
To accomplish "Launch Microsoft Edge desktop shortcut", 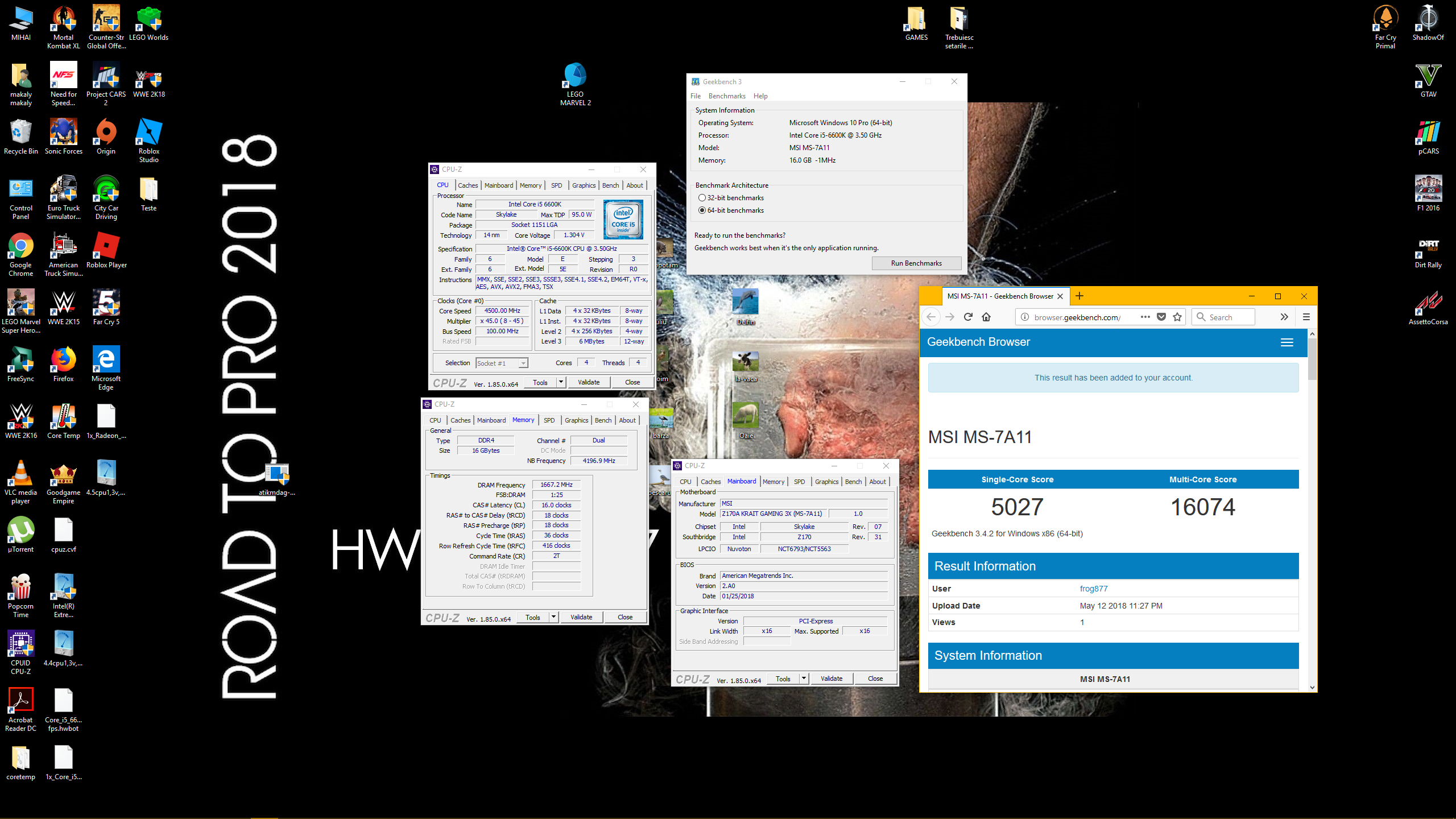I will (106, 369).
